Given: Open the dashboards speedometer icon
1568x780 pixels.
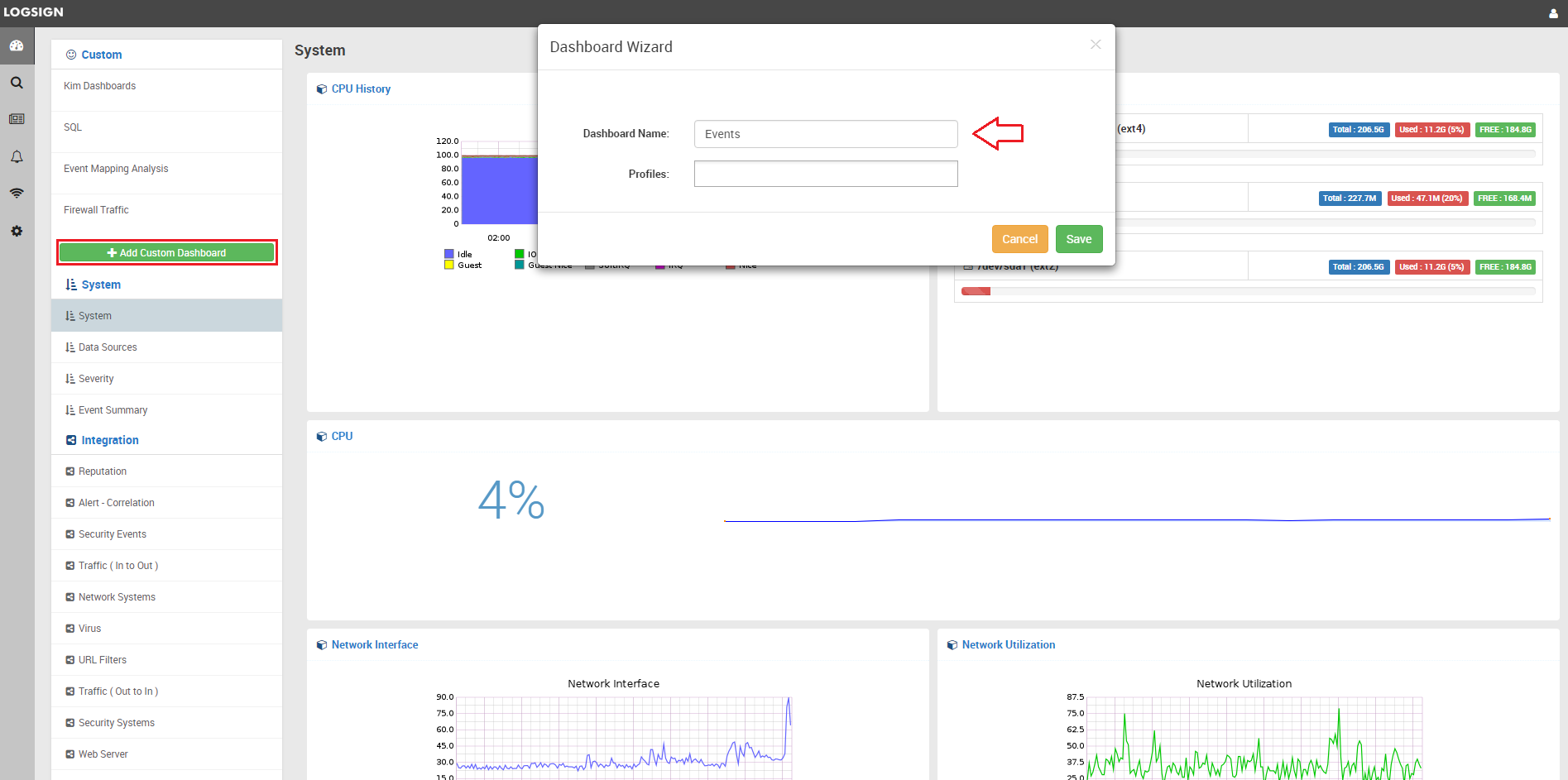Looking at the screenshot, I should pyautogui.click(x=17, y=45).
